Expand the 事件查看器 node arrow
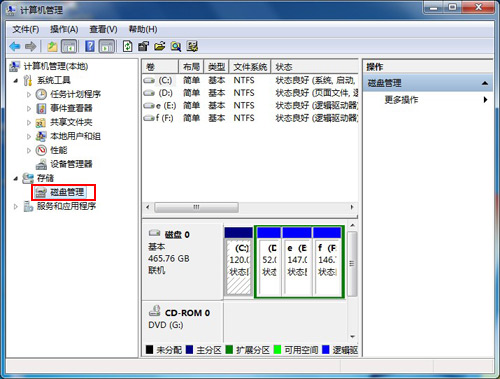Image resolution: width=500 pixels, height=379 pixels. pyautogui.click(x=29, y=108)
